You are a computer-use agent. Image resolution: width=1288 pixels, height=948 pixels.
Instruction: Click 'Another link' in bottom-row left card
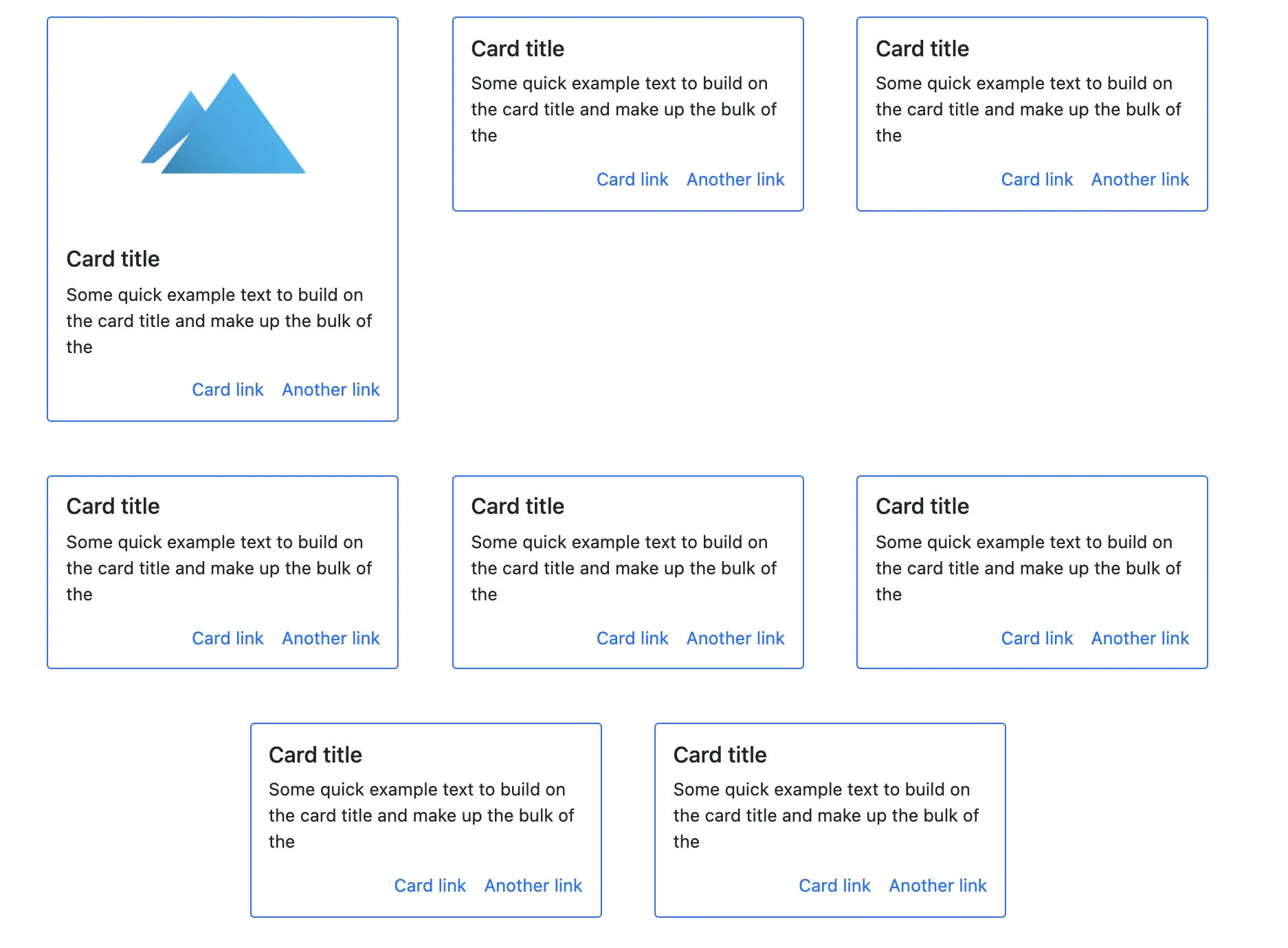click(x=533, y=885)
